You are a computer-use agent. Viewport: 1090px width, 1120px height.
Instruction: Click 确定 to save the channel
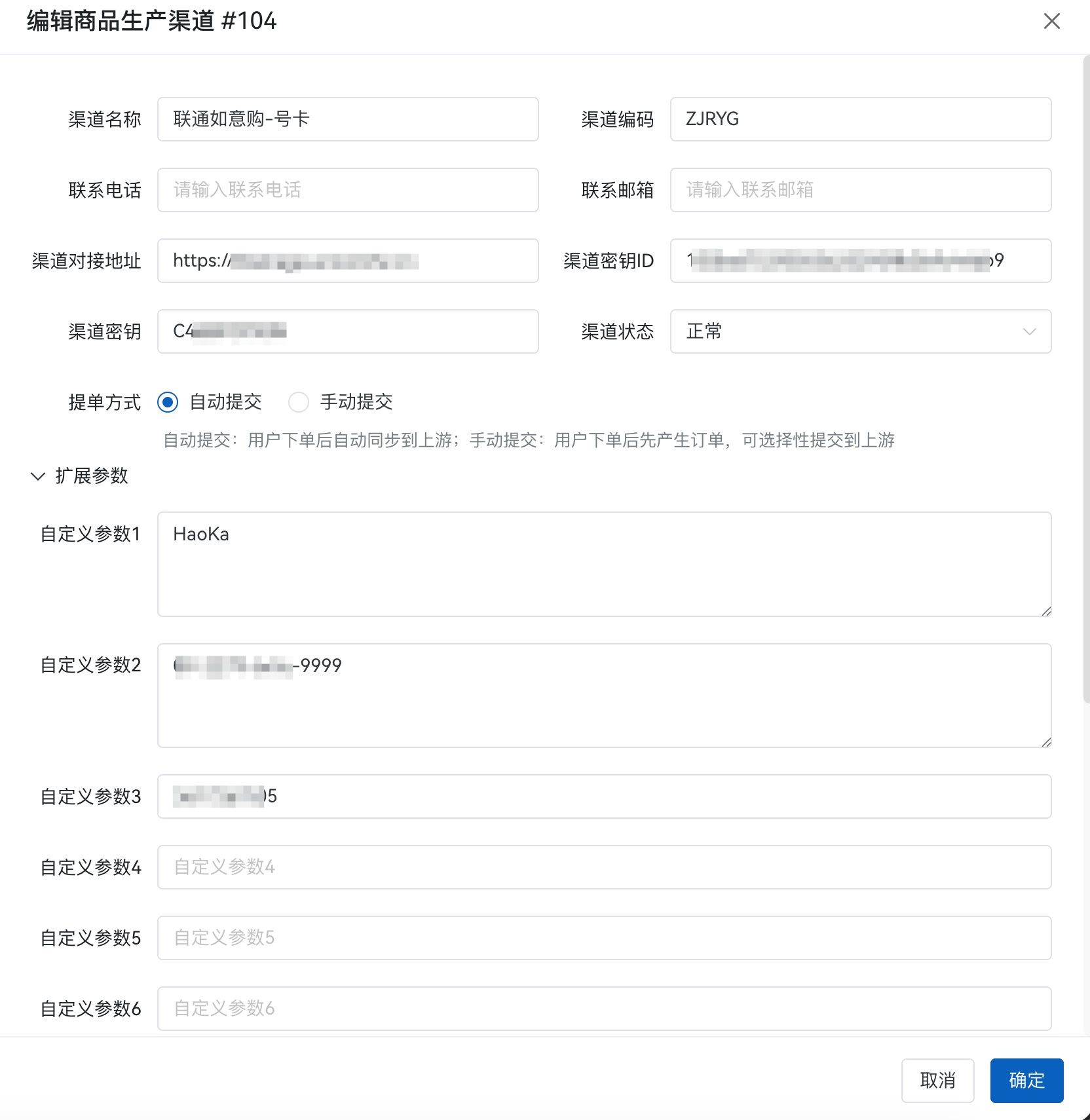coord(1026,1081)
